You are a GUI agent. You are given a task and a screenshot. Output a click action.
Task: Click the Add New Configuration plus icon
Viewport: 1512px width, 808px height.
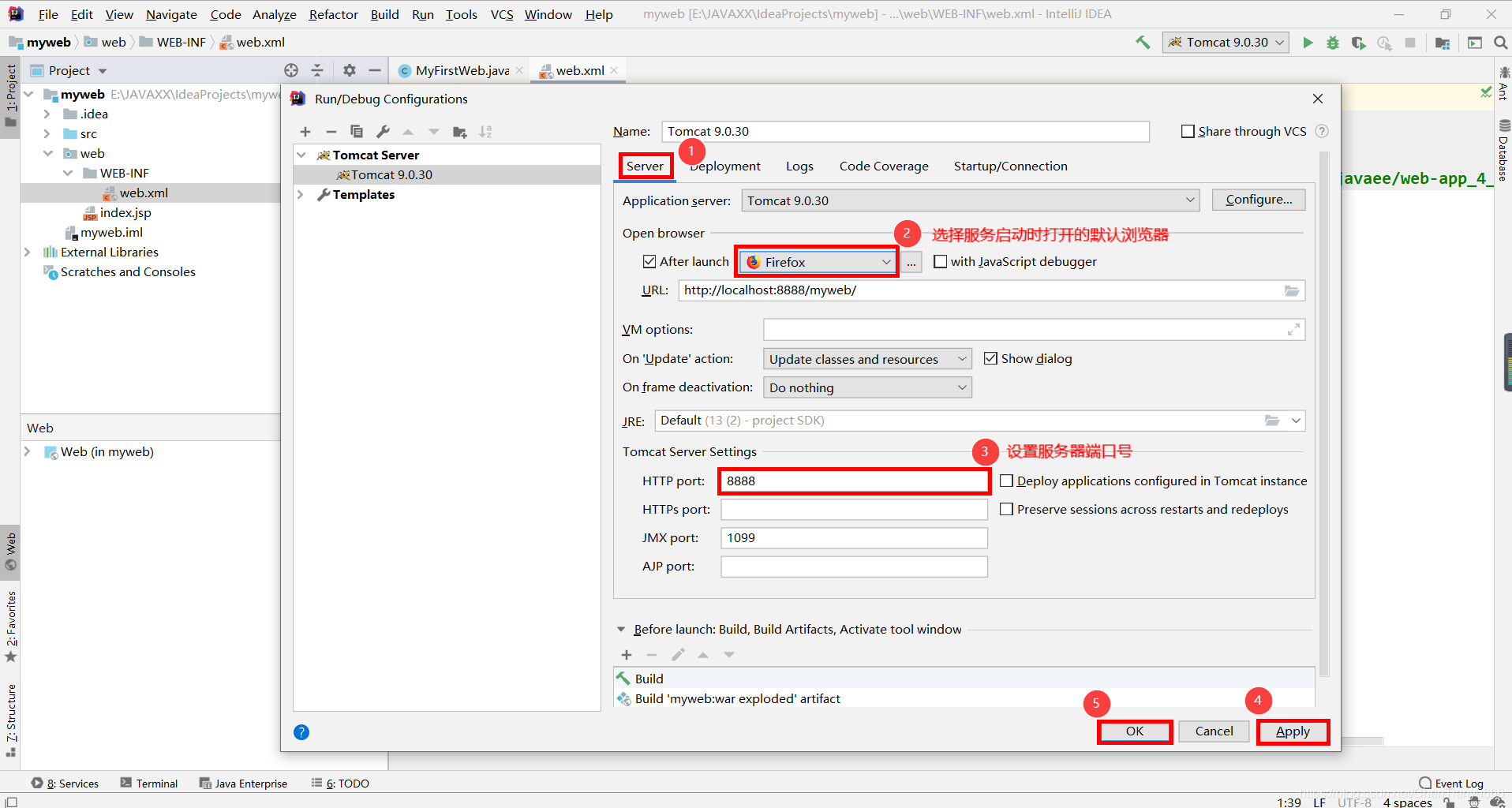coord(305,132)
